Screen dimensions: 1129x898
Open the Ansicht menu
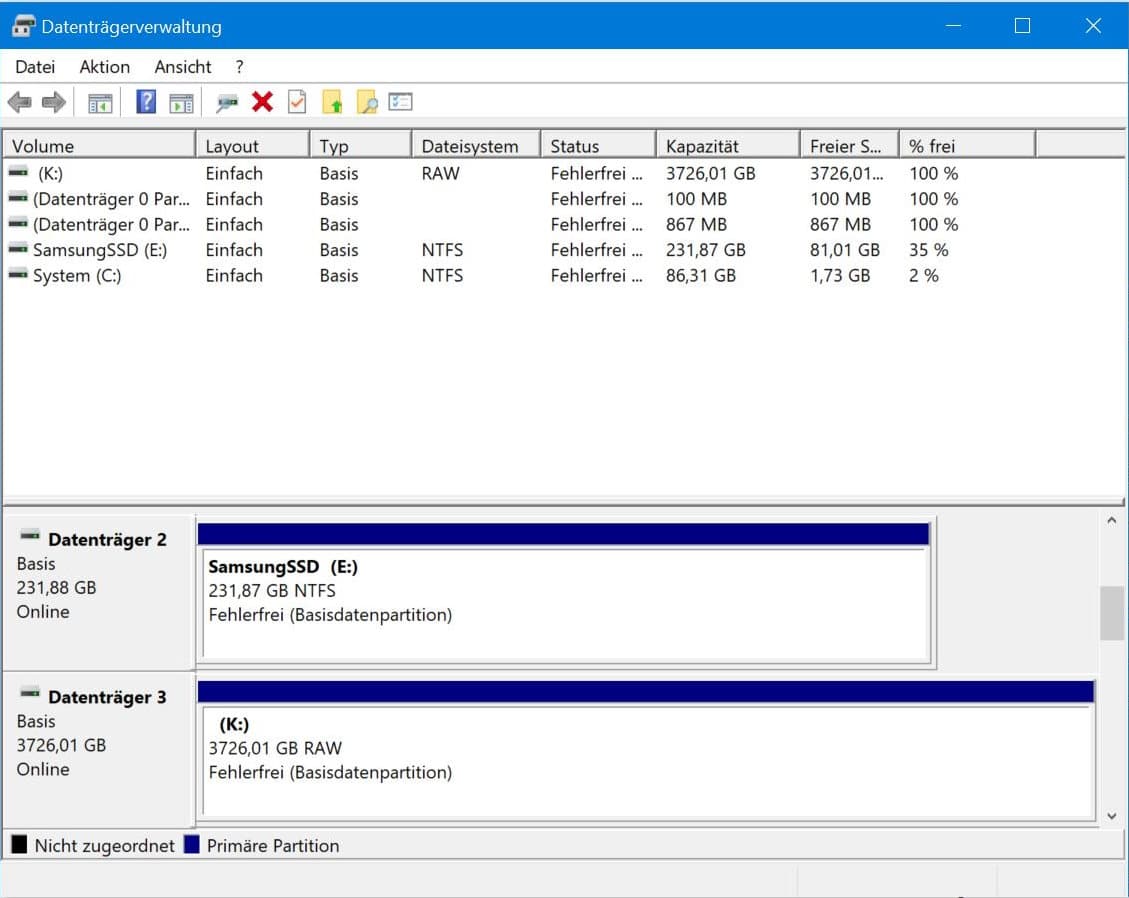183,67
